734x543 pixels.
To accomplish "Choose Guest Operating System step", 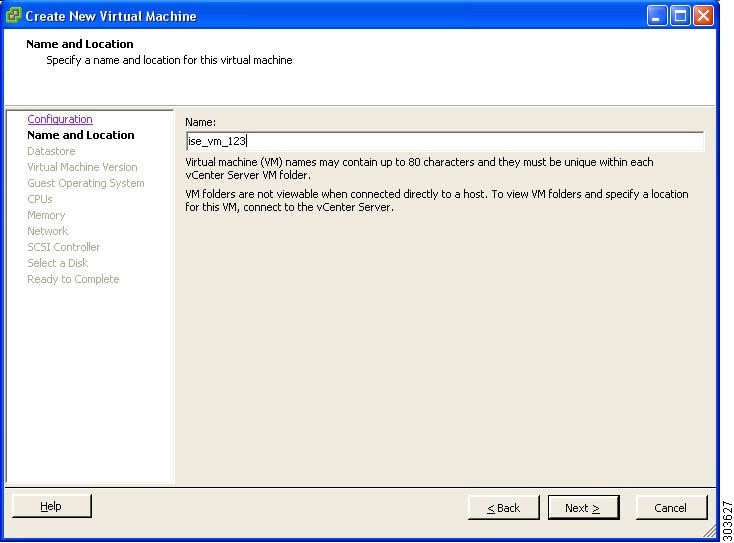I will tap(86, 183).
